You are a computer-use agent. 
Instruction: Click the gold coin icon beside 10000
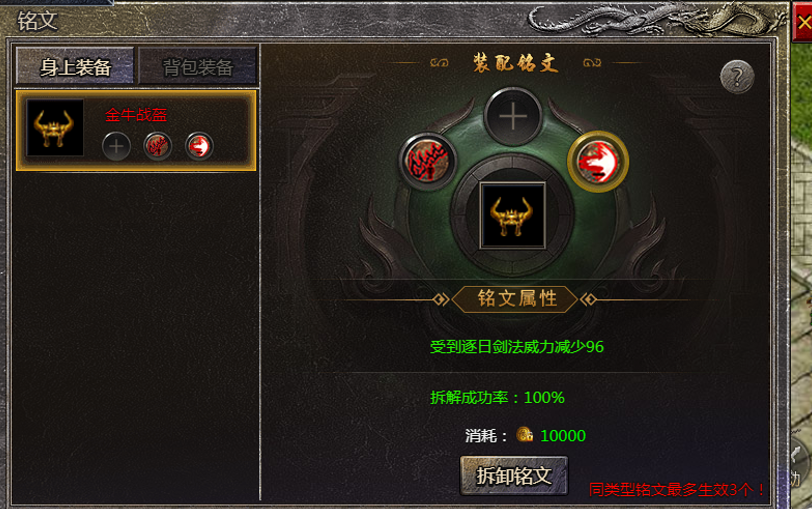point(525,434)
